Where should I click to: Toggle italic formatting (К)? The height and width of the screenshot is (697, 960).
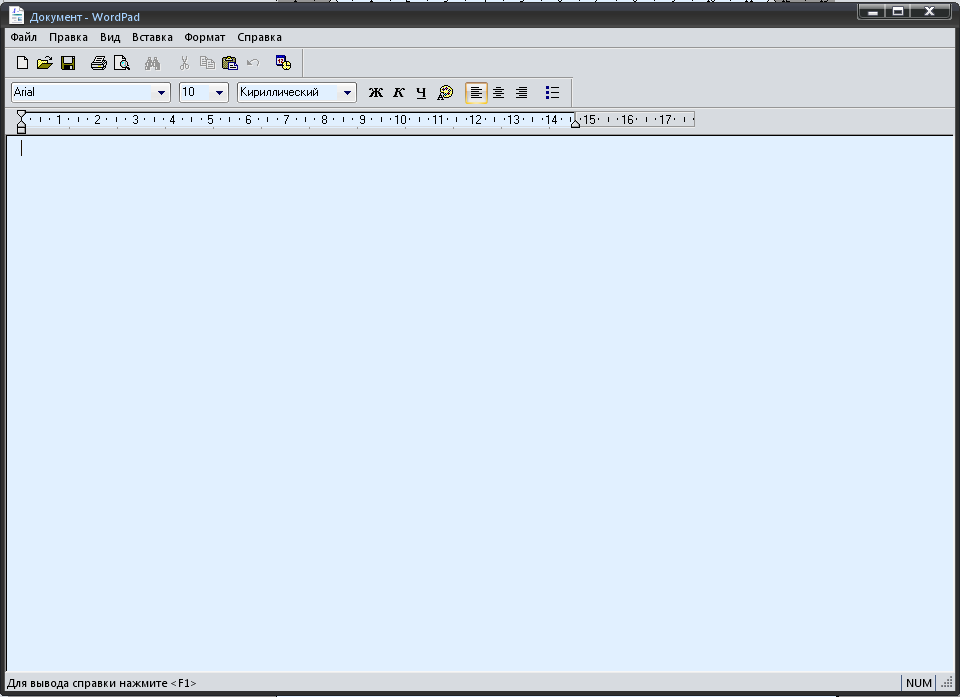(399, 92)
